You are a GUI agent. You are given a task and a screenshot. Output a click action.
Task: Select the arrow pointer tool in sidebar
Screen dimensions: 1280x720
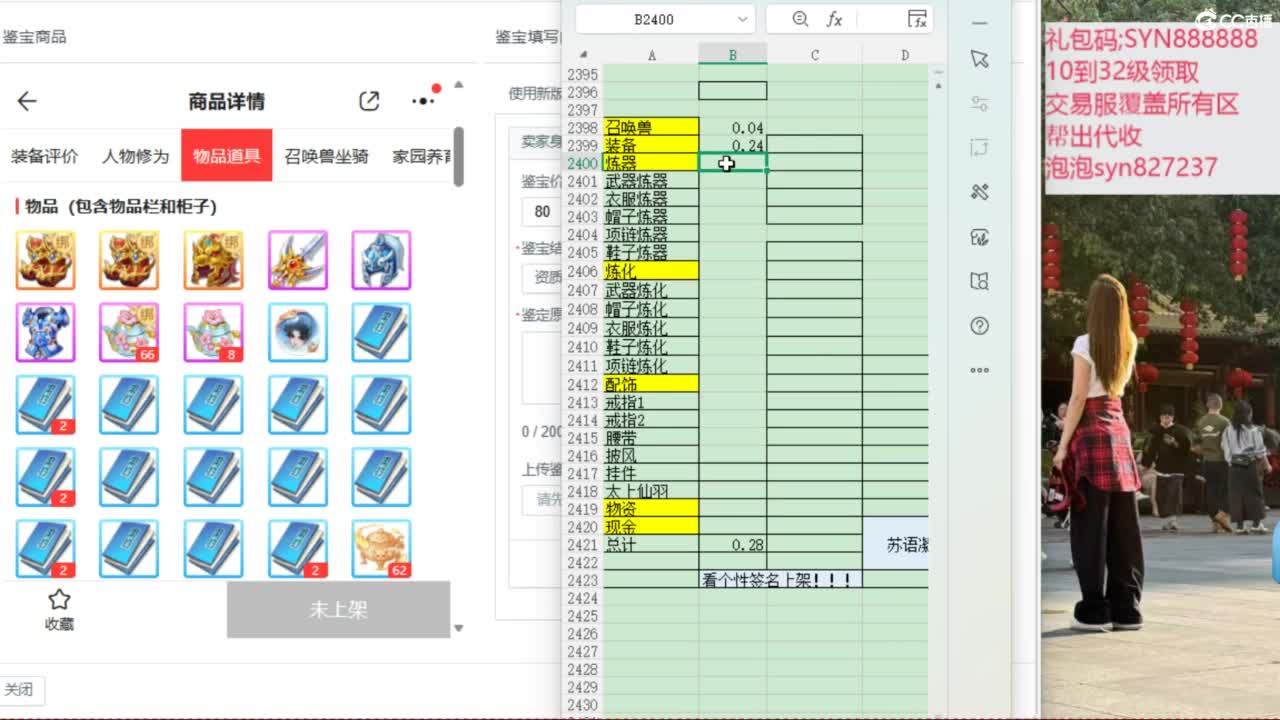tap(979, 59)
